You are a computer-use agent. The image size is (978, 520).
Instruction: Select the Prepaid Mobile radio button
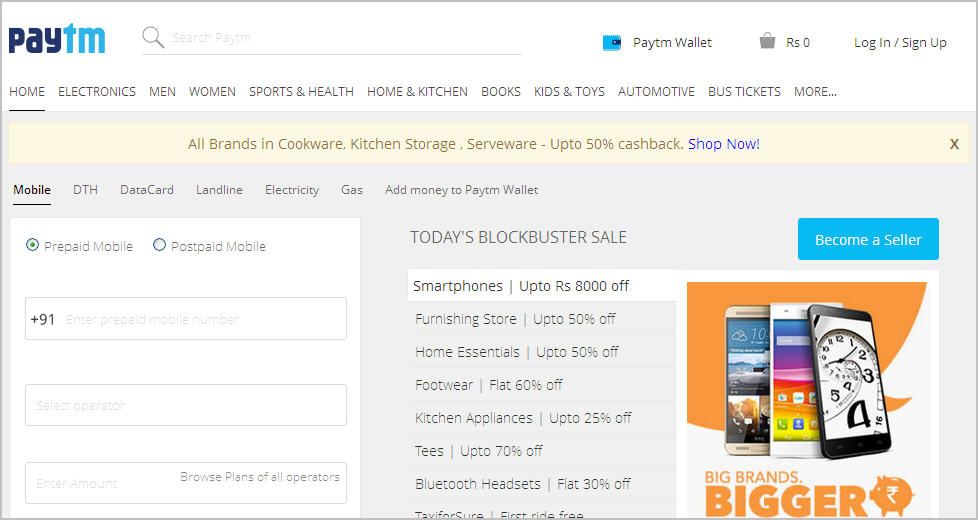click(32, 245)
